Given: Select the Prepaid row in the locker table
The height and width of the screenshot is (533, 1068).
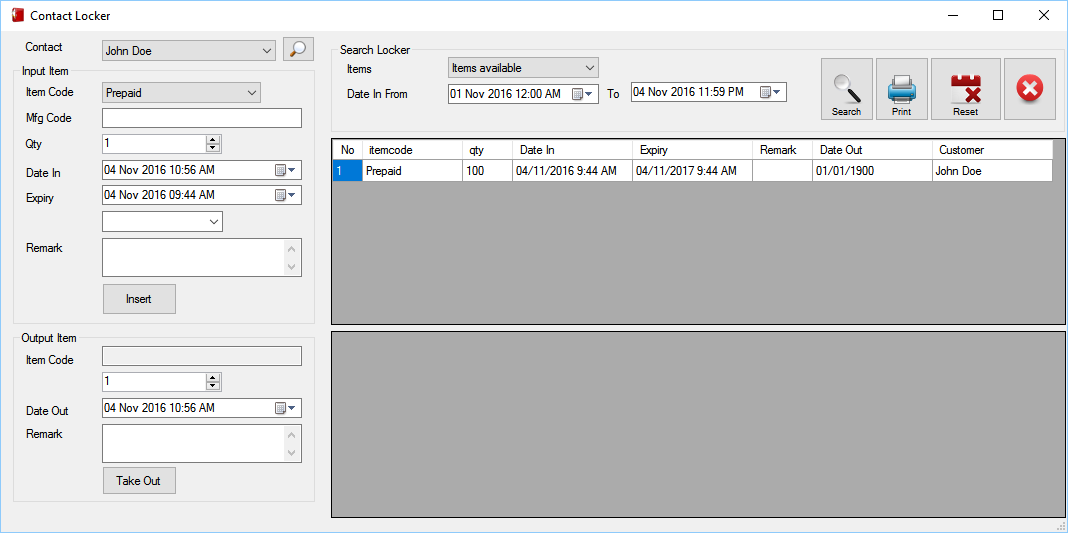Looking at the screenshot, I should point(692,171).
